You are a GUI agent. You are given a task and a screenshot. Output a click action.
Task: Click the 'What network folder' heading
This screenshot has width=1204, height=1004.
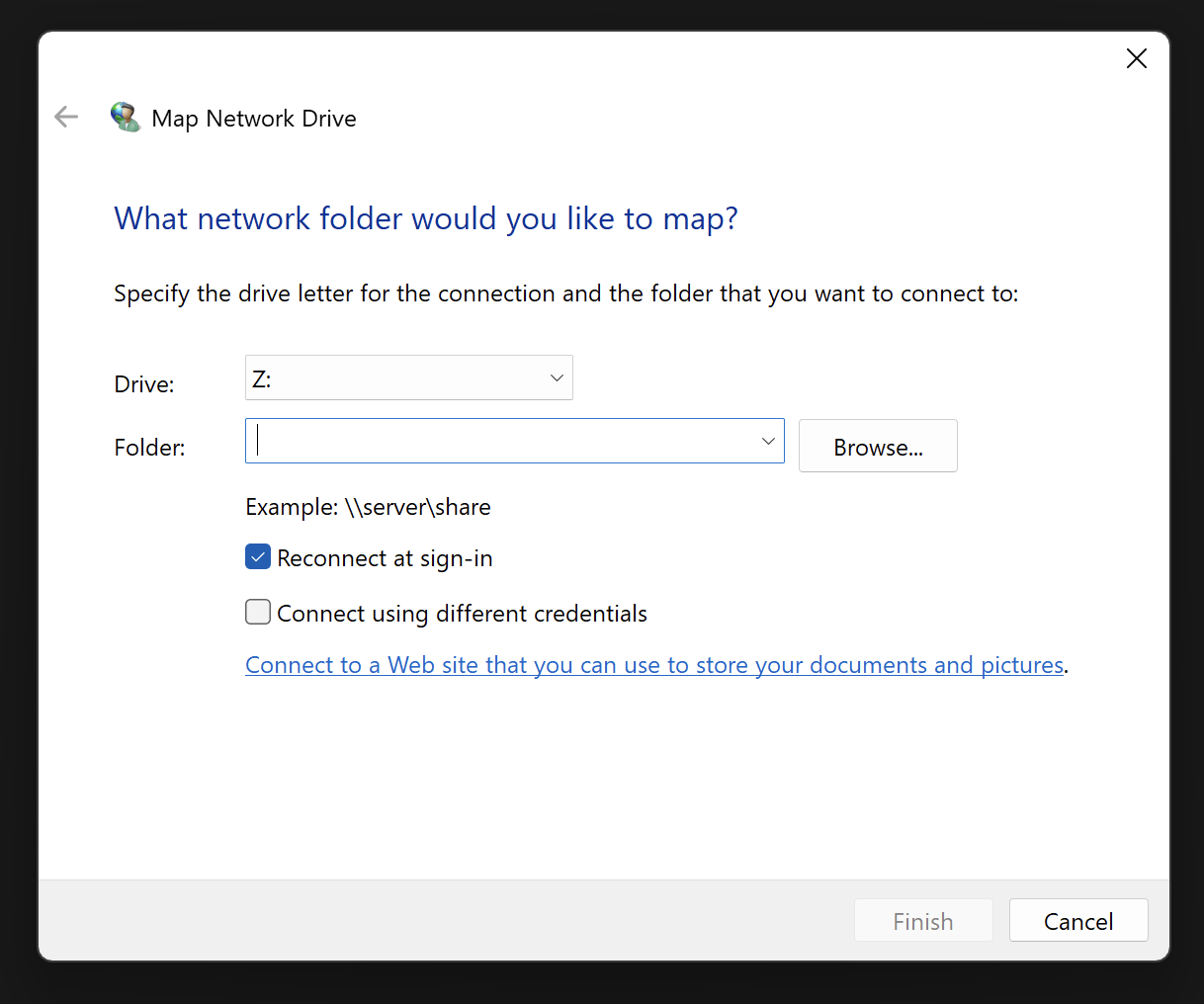pos(426,218)
